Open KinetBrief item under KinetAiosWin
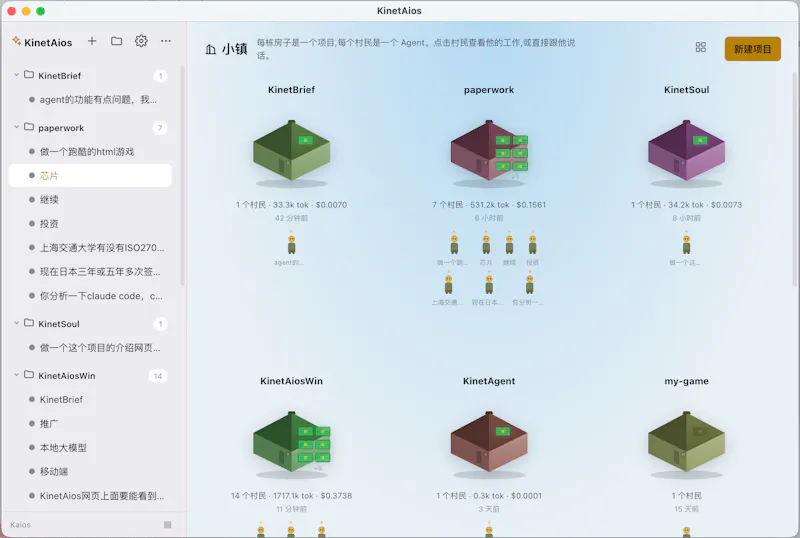The image size is (800, 538). [90, 400]
